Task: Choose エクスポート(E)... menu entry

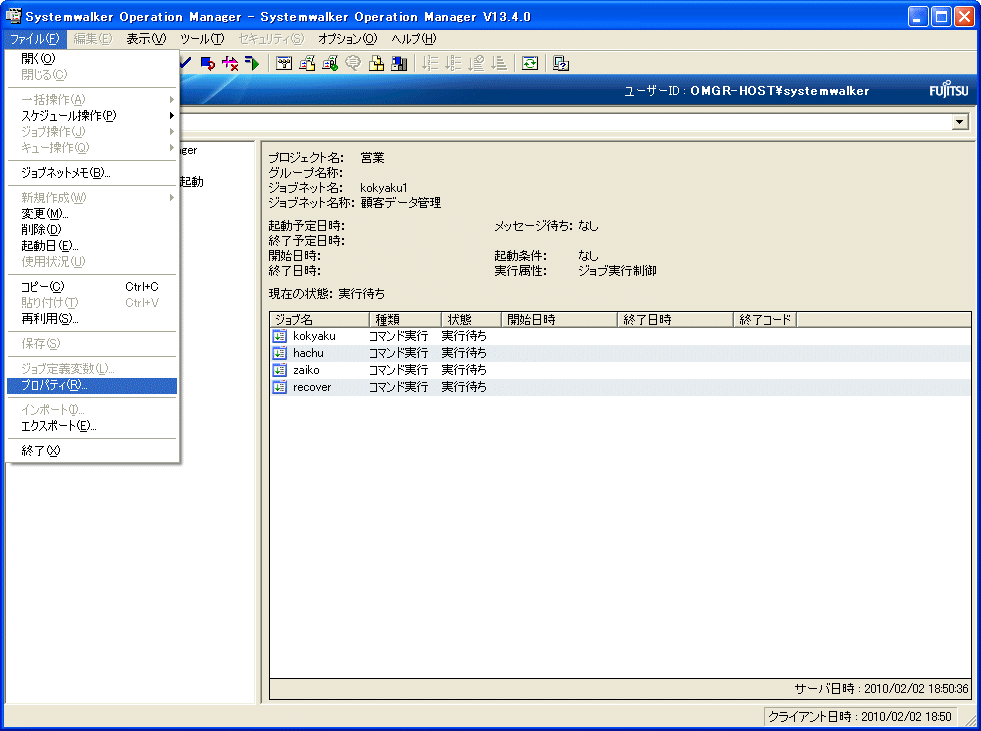Action: point(92,426)
